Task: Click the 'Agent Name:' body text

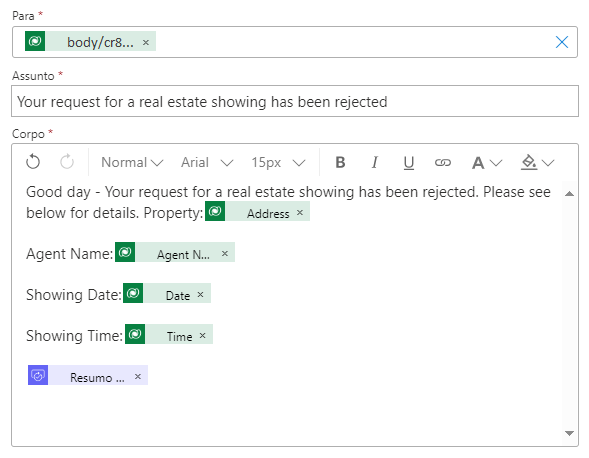Action: point(69,254)
